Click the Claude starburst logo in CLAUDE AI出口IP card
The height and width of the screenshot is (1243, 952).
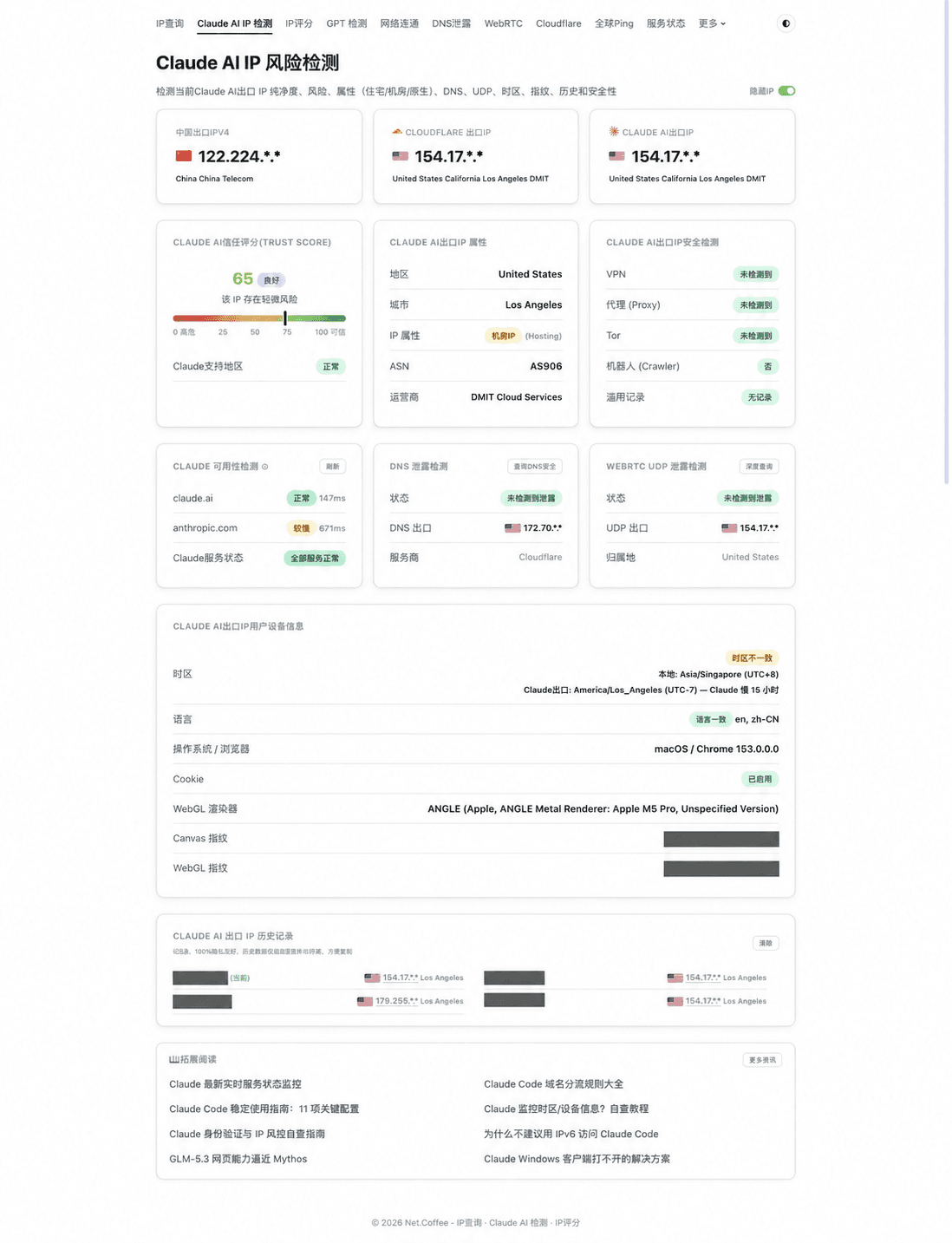(614, 132)
